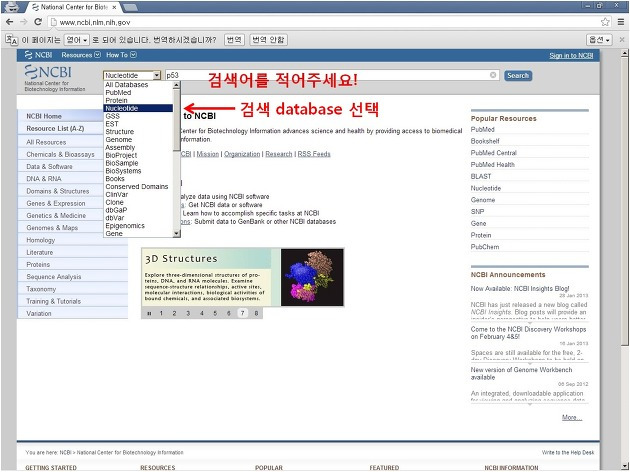The height and width of the screenshot is (472, 630).
Task: Open the 영어 language dropdown
Action: [77, 40]
